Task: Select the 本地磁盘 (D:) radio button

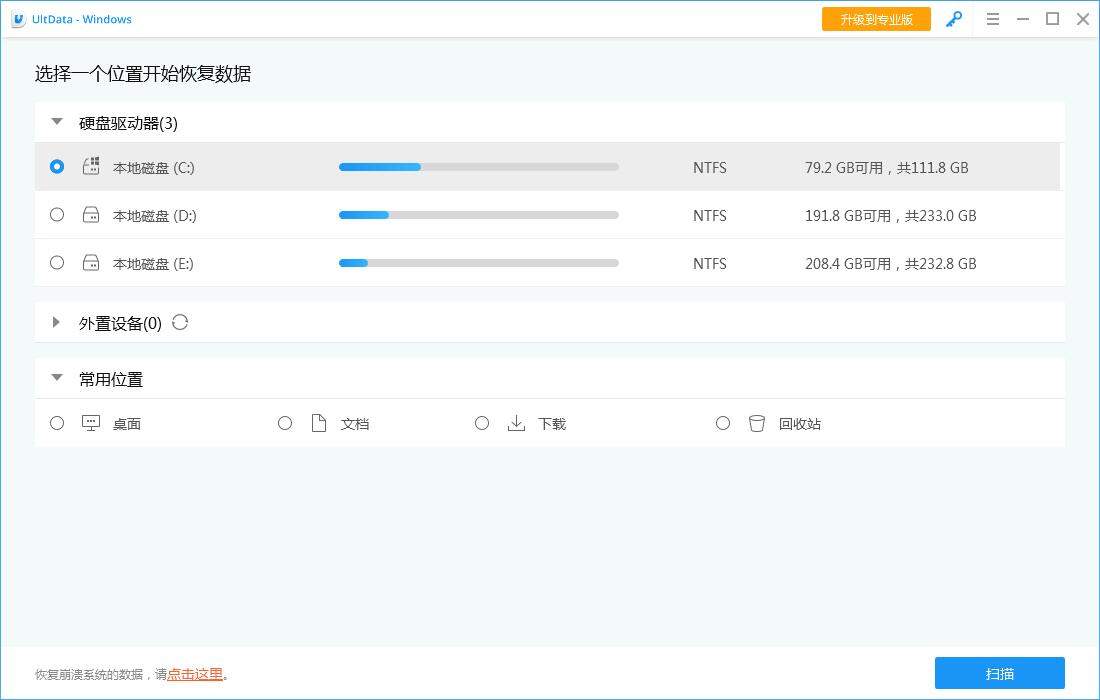Action: [57, 214]
